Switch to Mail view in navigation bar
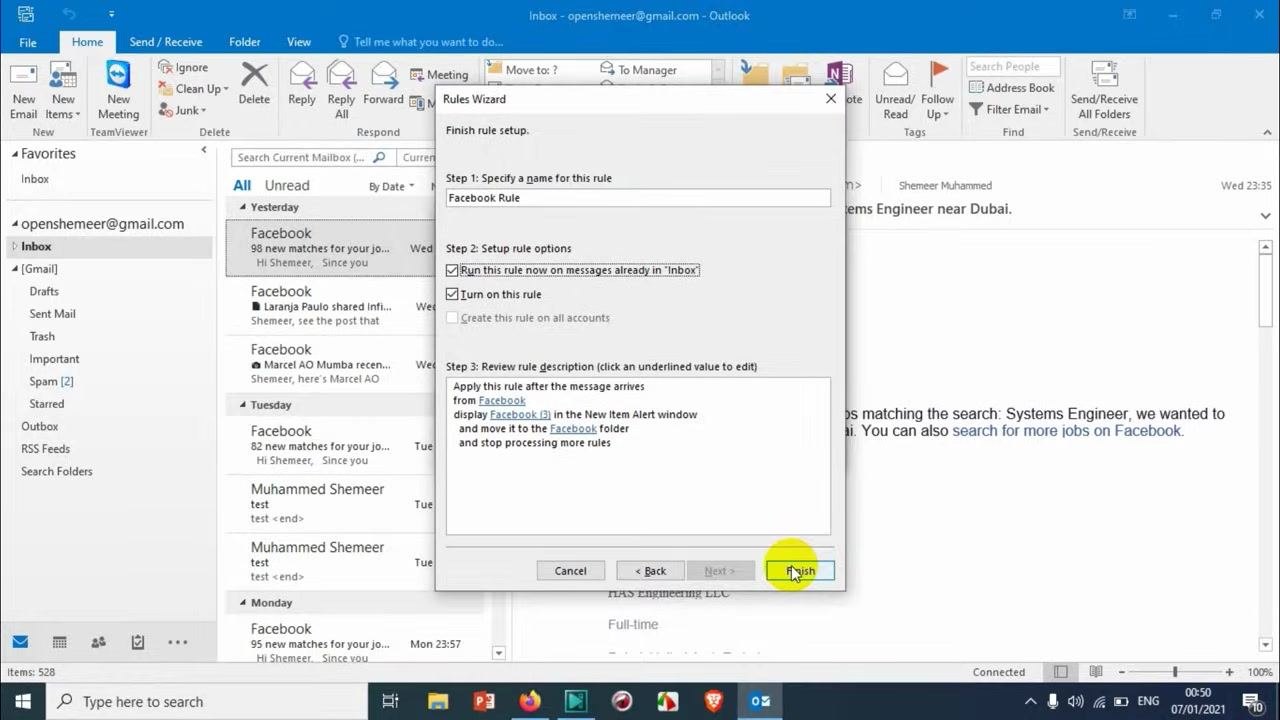 pos(20,642)
